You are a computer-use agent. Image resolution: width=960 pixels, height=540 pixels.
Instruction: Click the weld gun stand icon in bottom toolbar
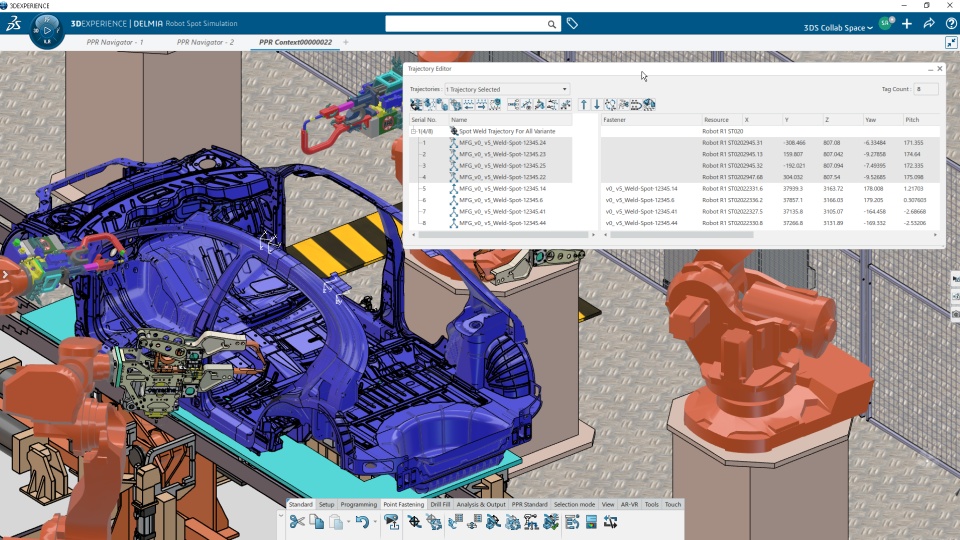pyautogui.click(x=531, y=522)
